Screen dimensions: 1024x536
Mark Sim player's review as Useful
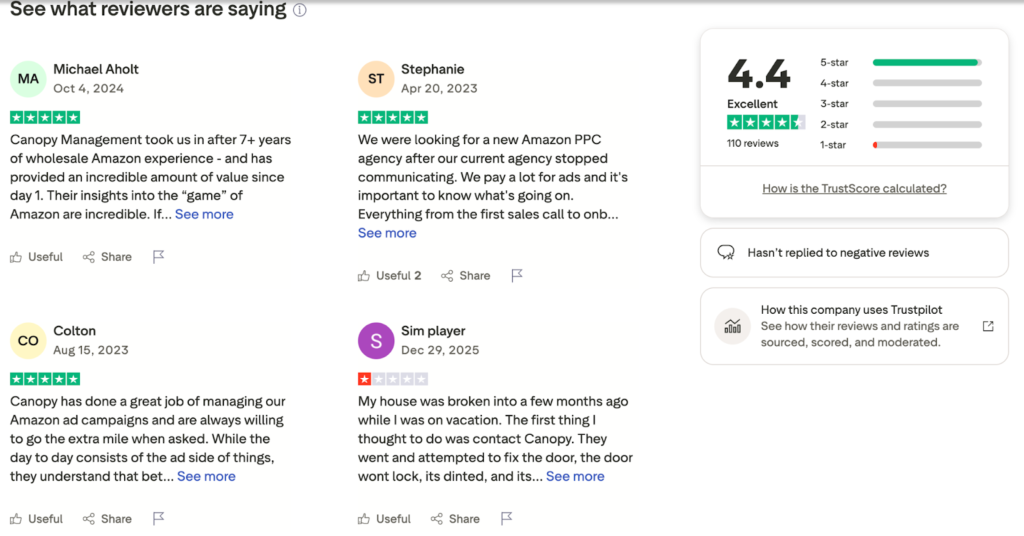click(385, 519)
